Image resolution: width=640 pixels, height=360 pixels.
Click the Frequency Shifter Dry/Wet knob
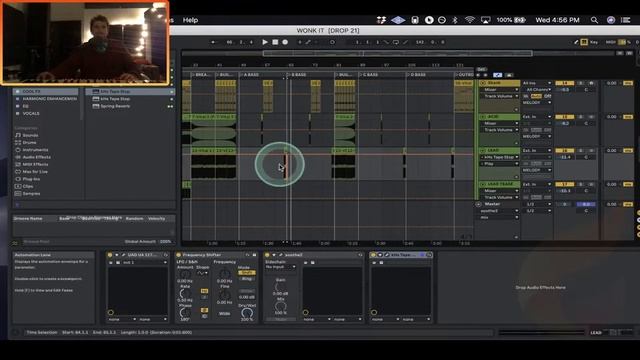247,313
